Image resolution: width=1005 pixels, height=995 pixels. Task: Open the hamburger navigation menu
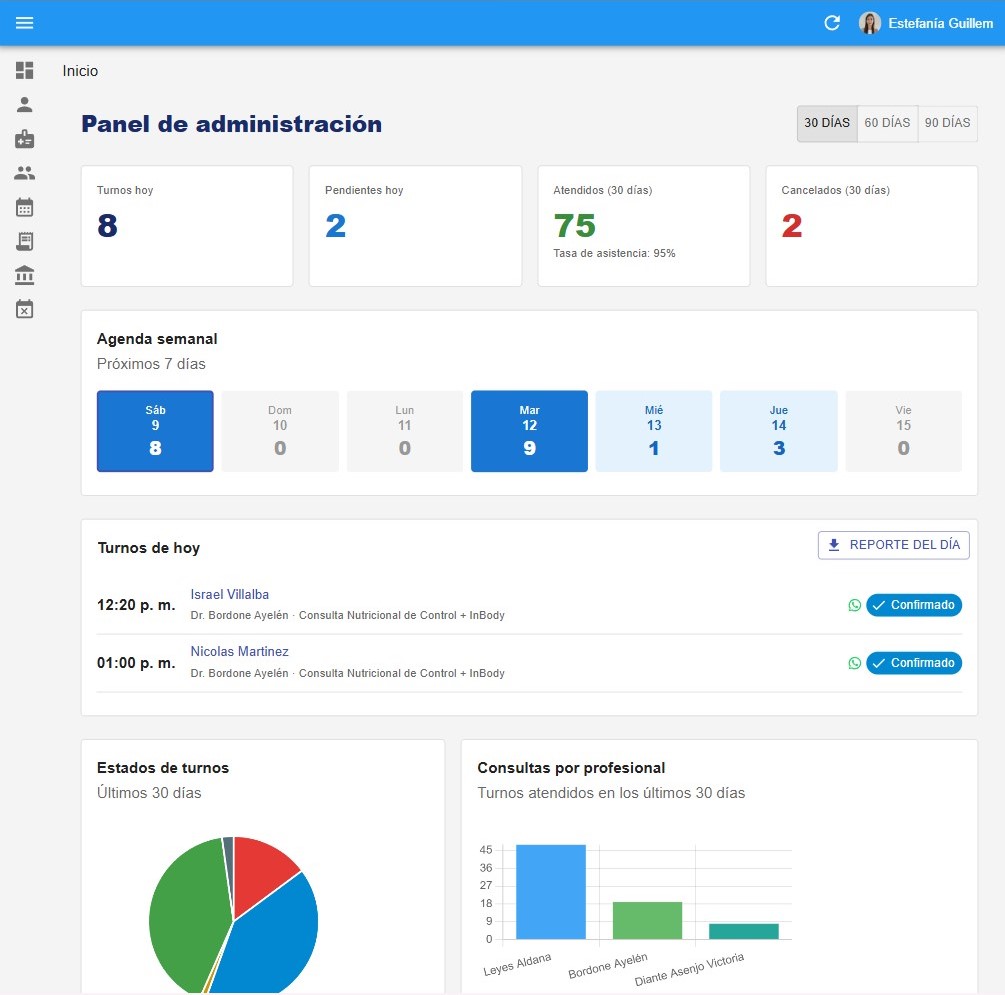24,23
